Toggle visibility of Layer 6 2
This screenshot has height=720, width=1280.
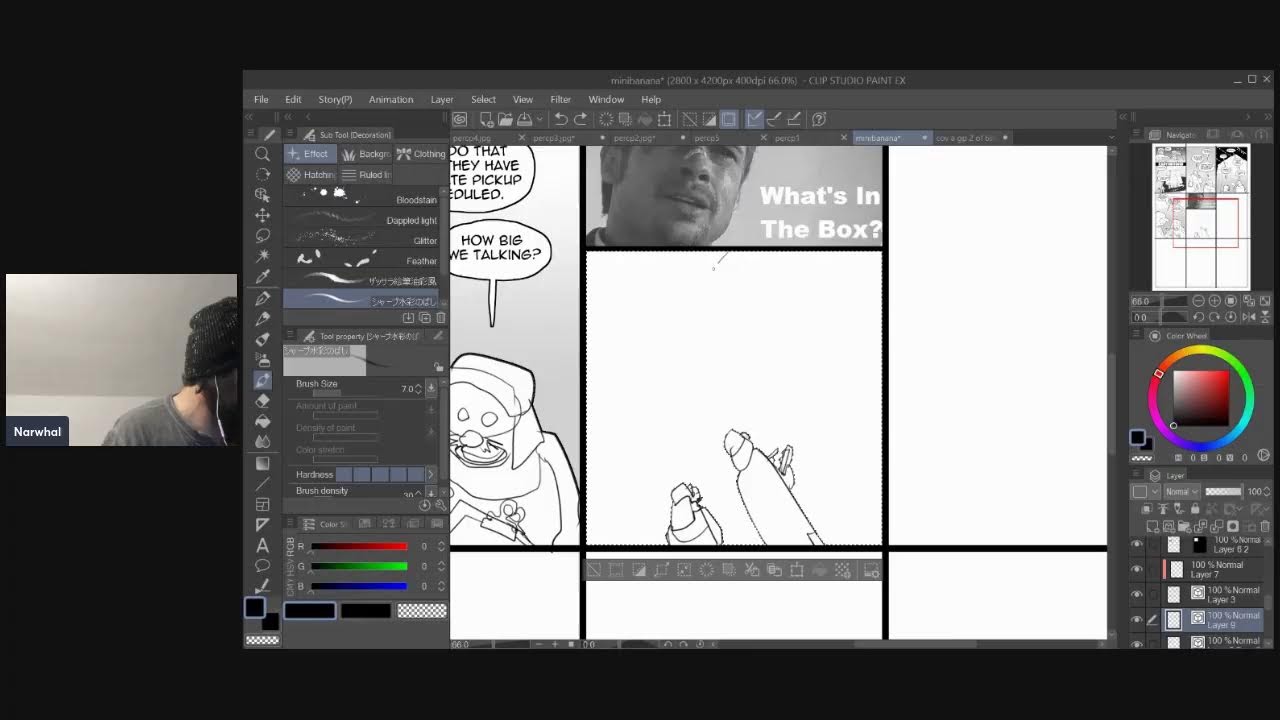1136,545
